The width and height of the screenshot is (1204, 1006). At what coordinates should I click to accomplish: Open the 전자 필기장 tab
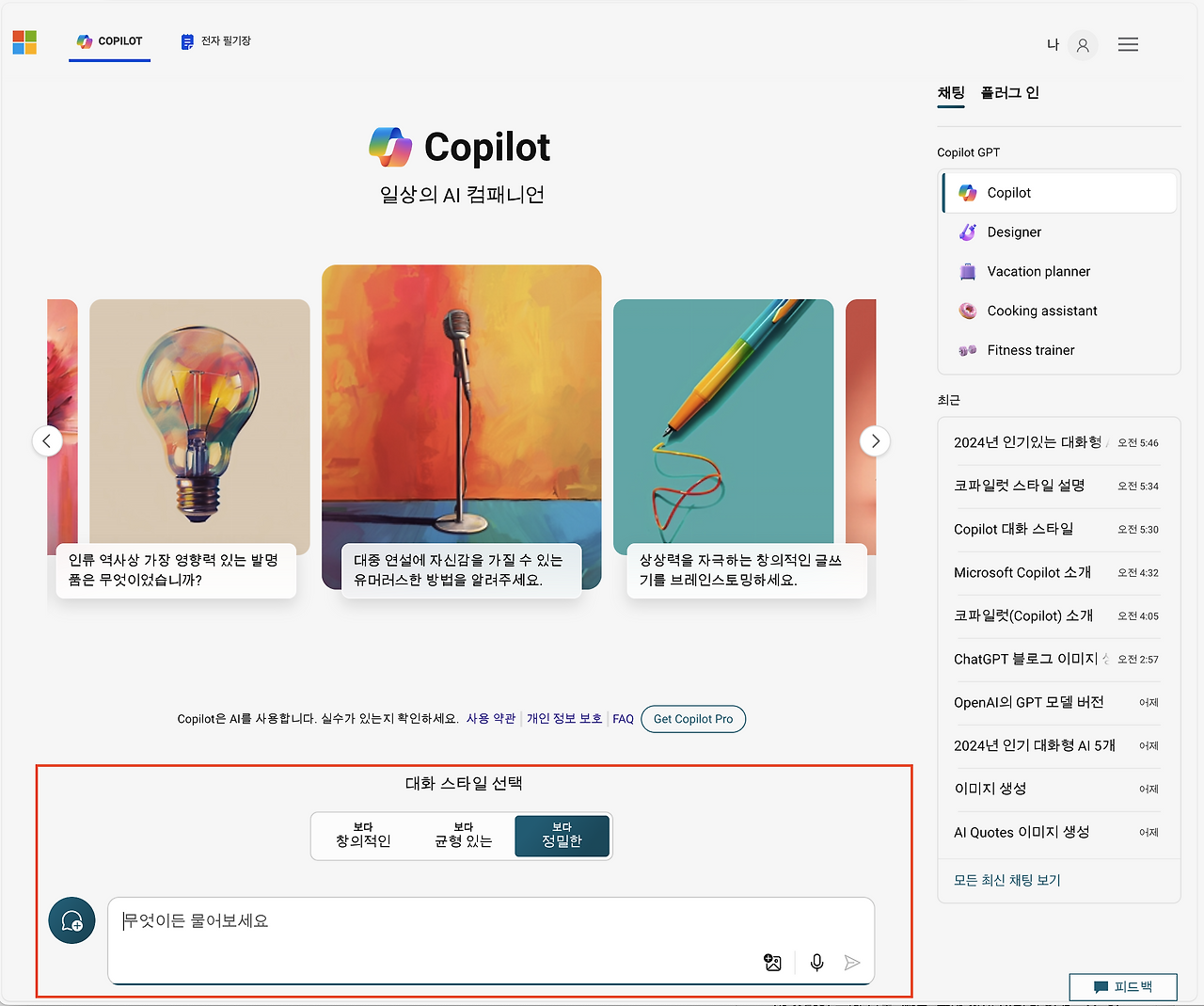point(215,41)
